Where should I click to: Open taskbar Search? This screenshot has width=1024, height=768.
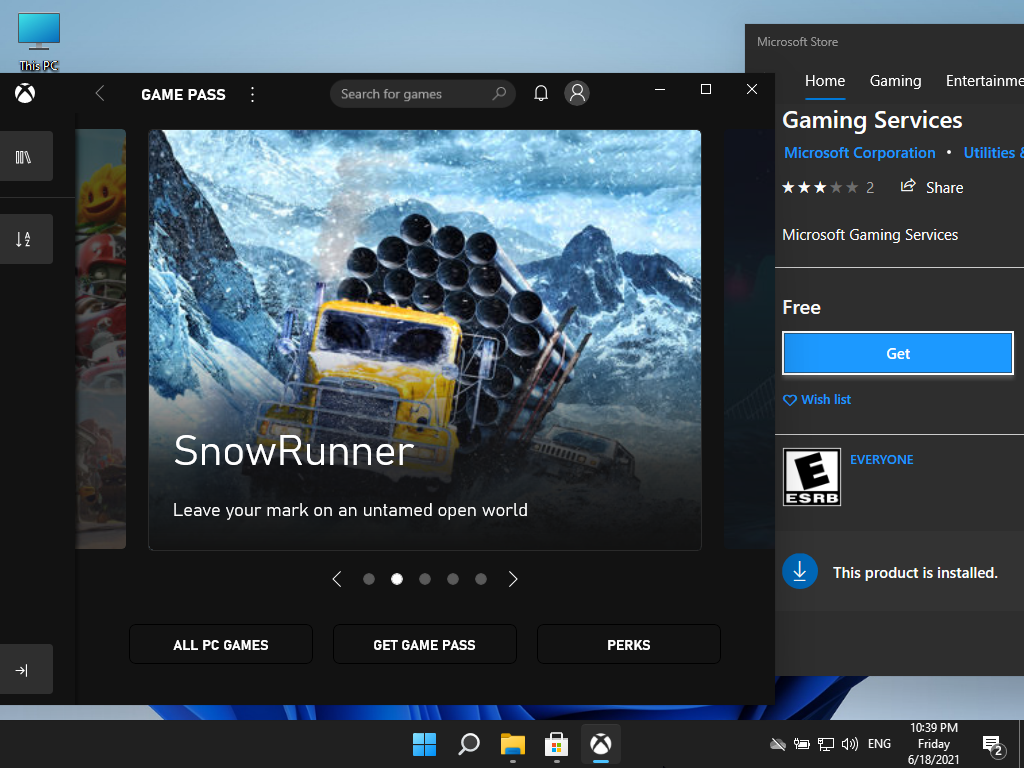point(469,744)
